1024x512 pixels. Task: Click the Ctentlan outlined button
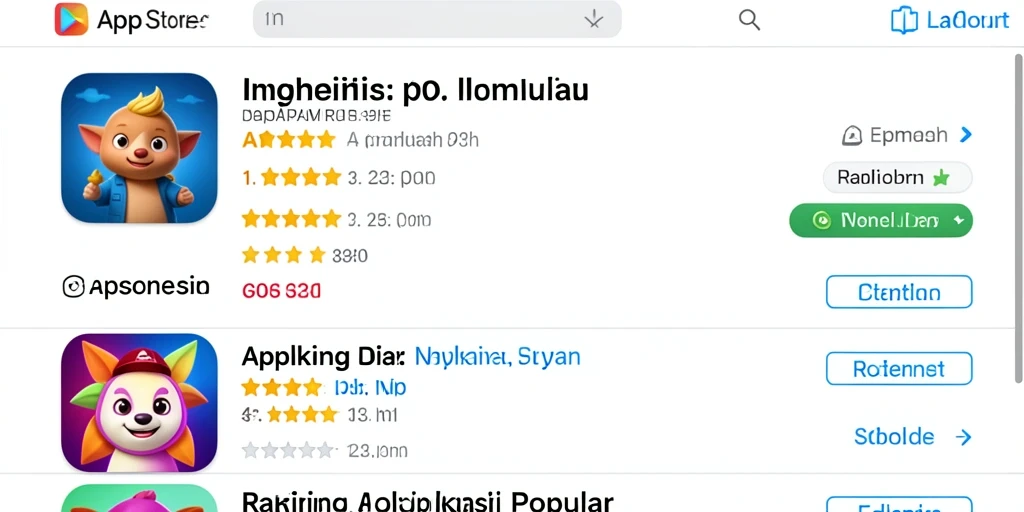tap(899, 292)
